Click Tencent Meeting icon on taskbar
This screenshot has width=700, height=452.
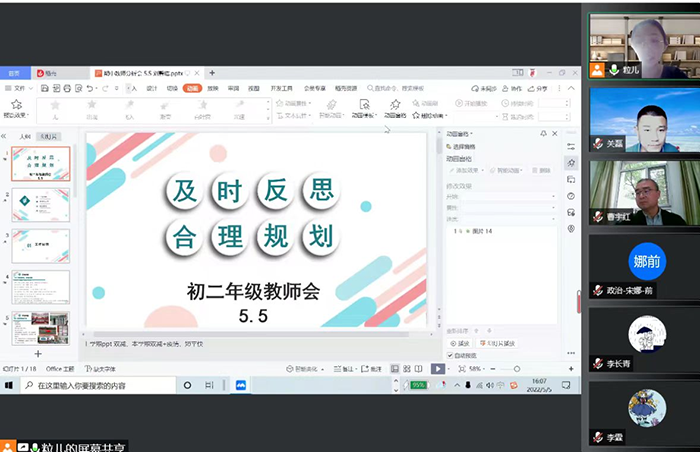pyautogui.click(x=241, y=385)
